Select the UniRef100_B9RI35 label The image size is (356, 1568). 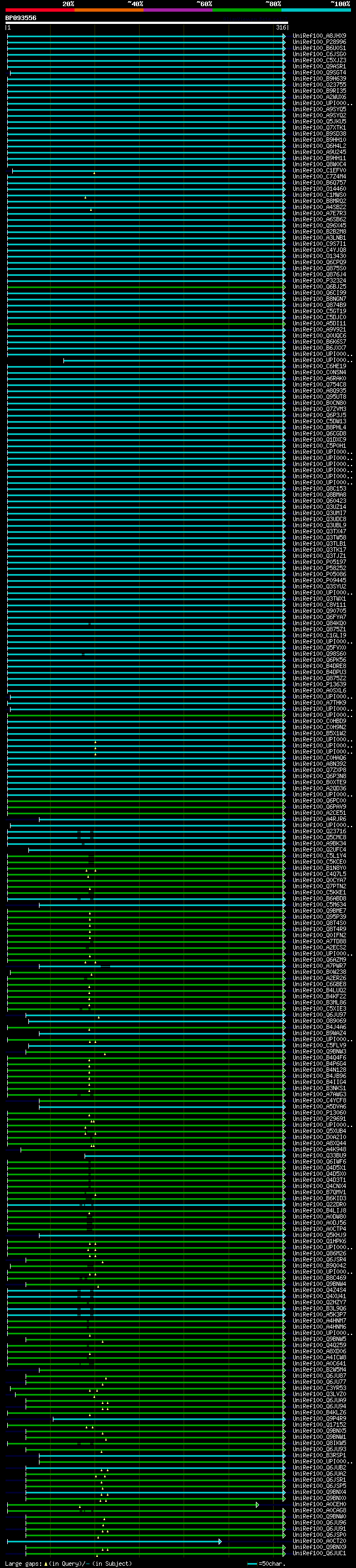[x=319, y=91]
